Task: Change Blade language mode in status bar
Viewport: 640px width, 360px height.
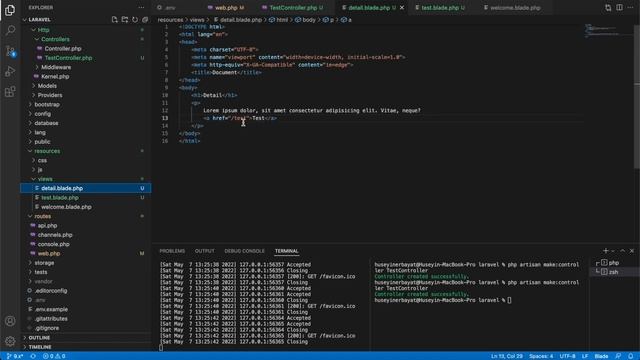Action: click(601, 356)
